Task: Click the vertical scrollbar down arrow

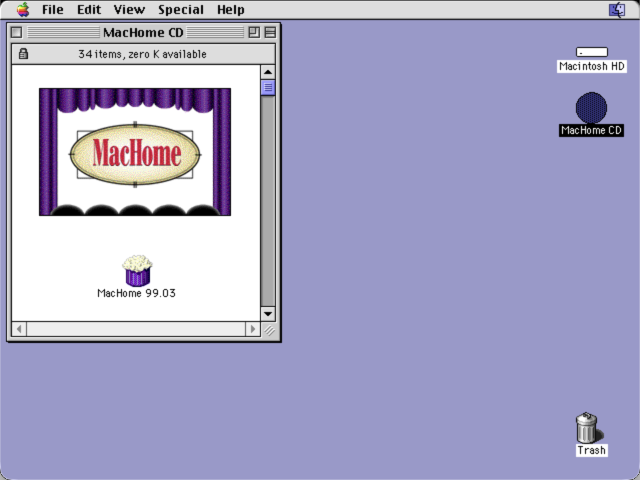Action: pyautogui.click(x=268, y=314)
